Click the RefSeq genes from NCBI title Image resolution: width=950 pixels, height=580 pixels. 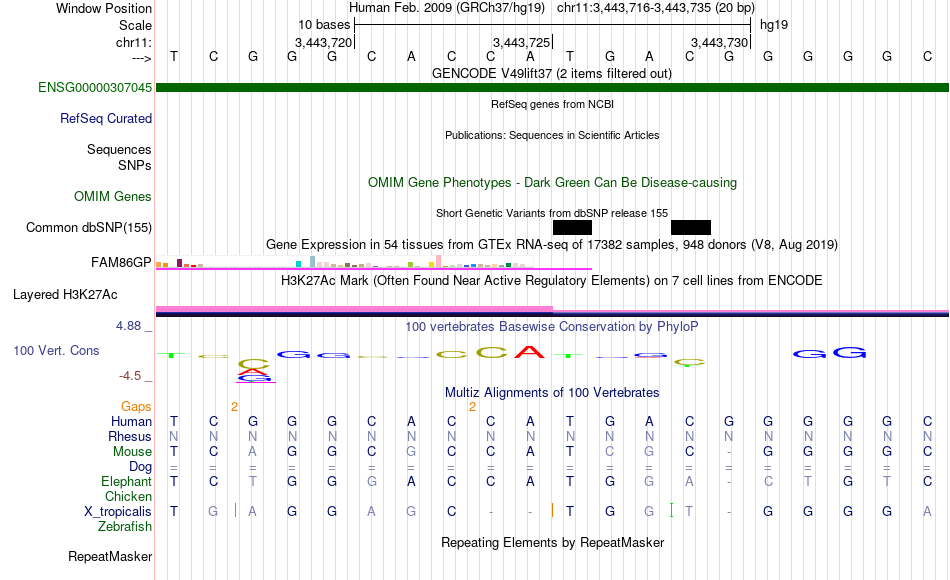pos(552,104)
